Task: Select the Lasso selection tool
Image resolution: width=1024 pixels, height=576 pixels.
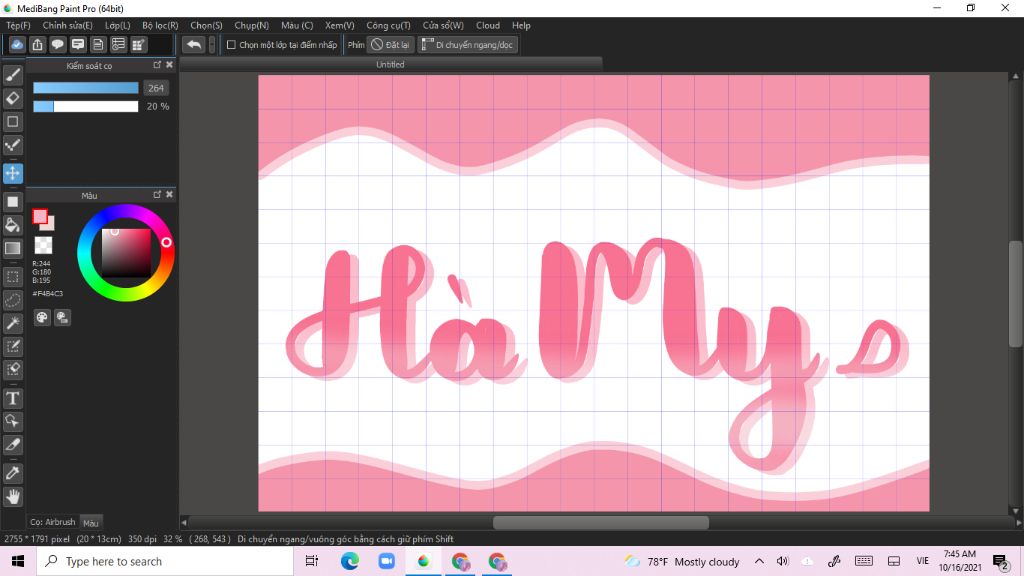Action: click(x=13, y=299)
